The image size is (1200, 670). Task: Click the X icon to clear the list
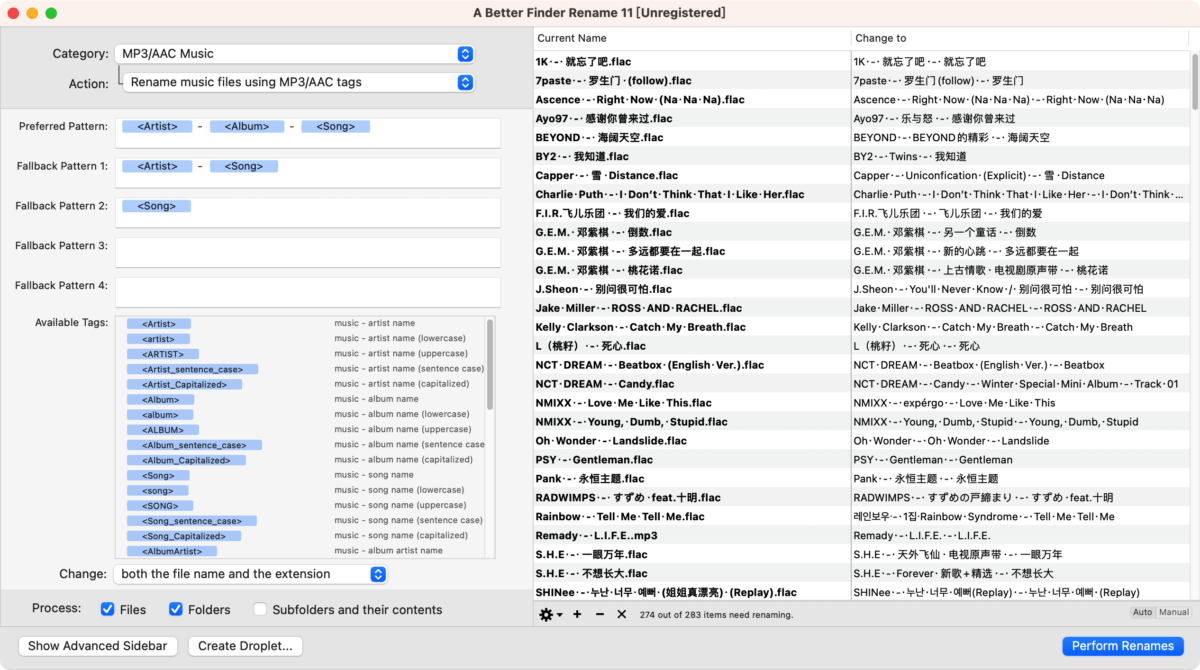click(x=621, y=614)
